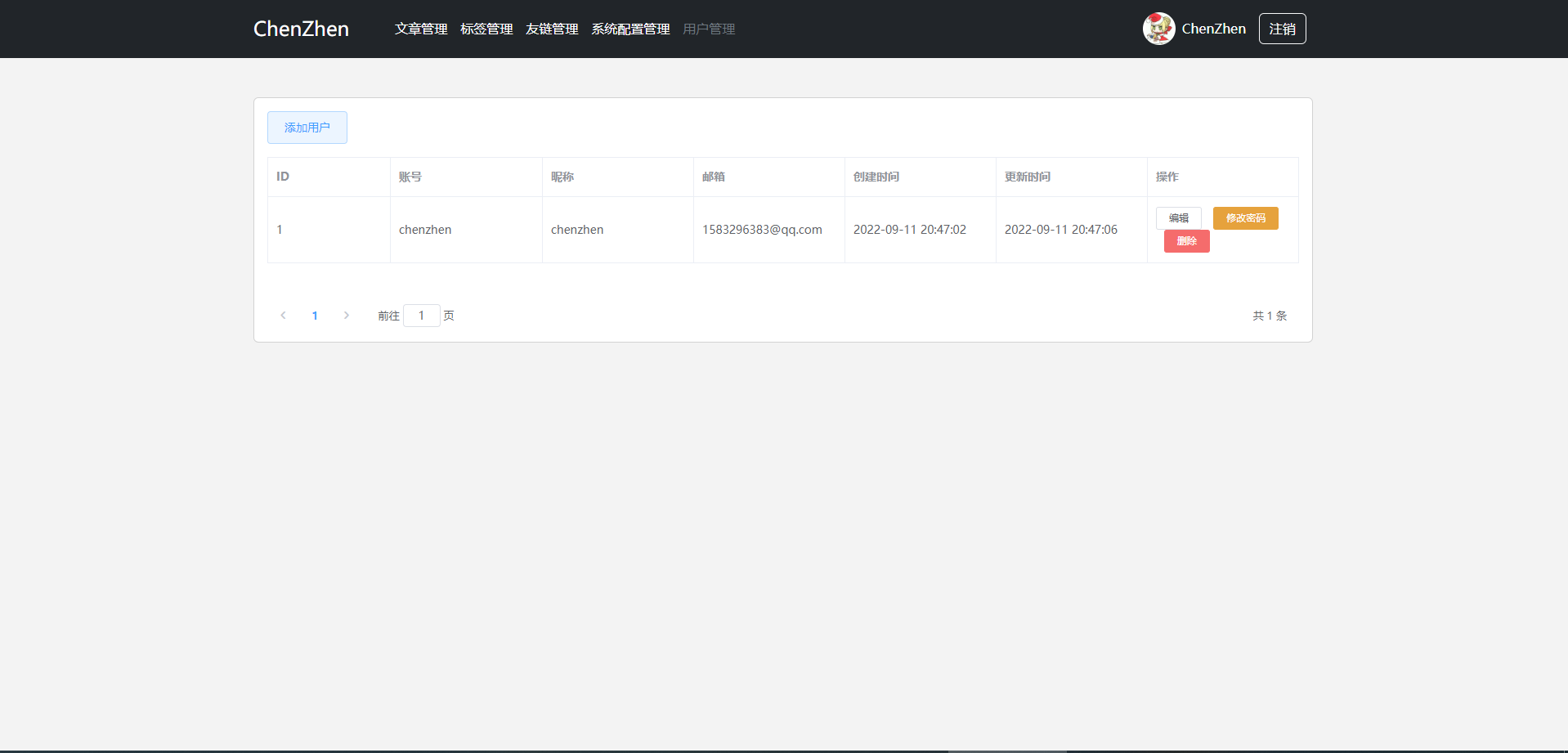
Task: Click the ChenZhen username in header
Action: tap(1213, 29)
